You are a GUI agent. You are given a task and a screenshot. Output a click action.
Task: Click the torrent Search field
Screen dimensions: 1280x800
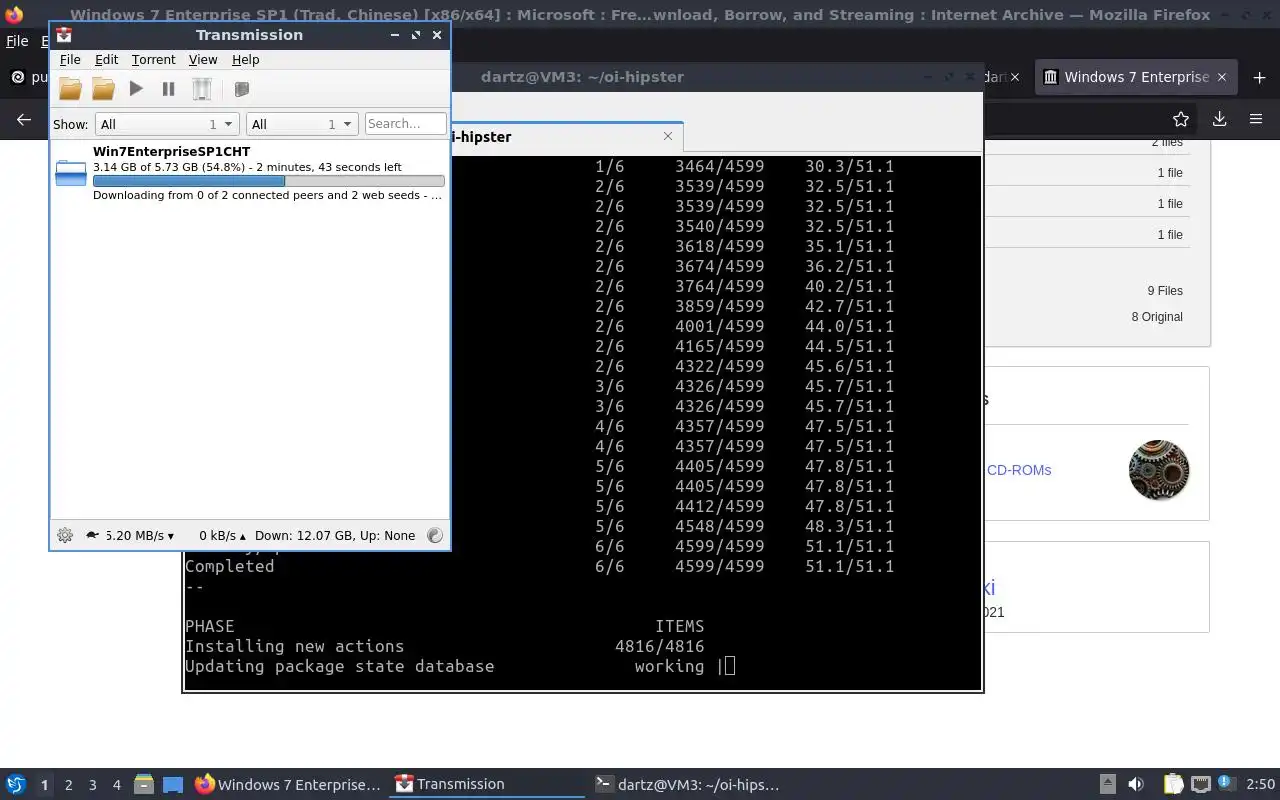(x=405, y=124)
